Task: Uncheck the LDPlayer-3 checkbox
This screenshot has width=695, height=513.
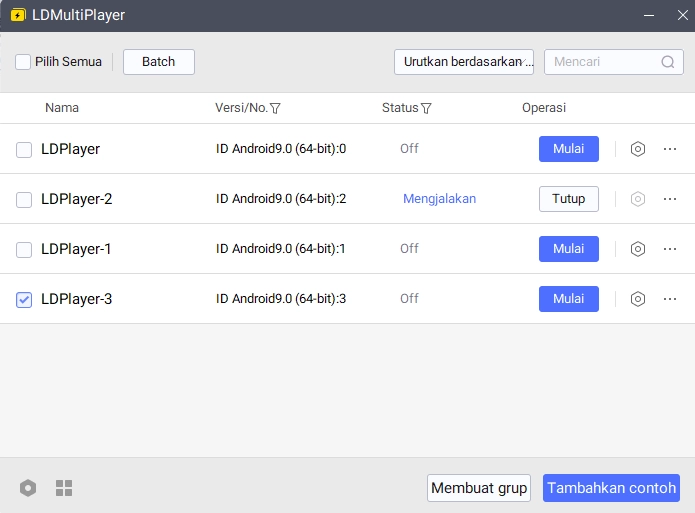Action: pos(24,299)
